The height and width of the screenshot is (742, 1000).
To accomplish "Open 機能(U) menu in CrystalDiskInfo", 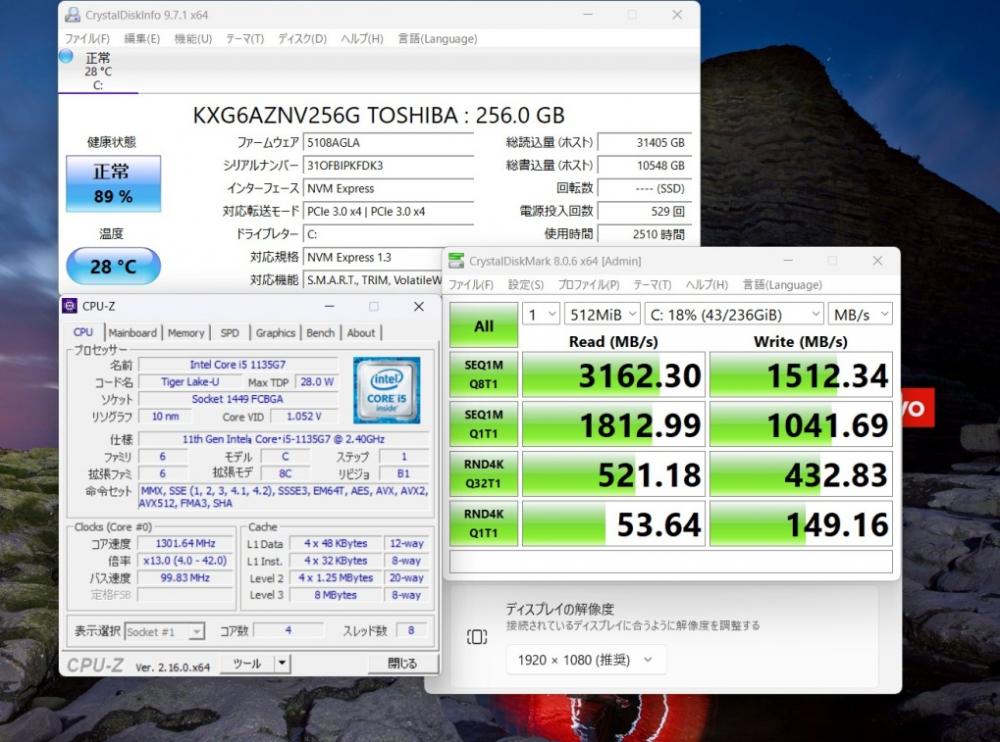I will (193, 39).
